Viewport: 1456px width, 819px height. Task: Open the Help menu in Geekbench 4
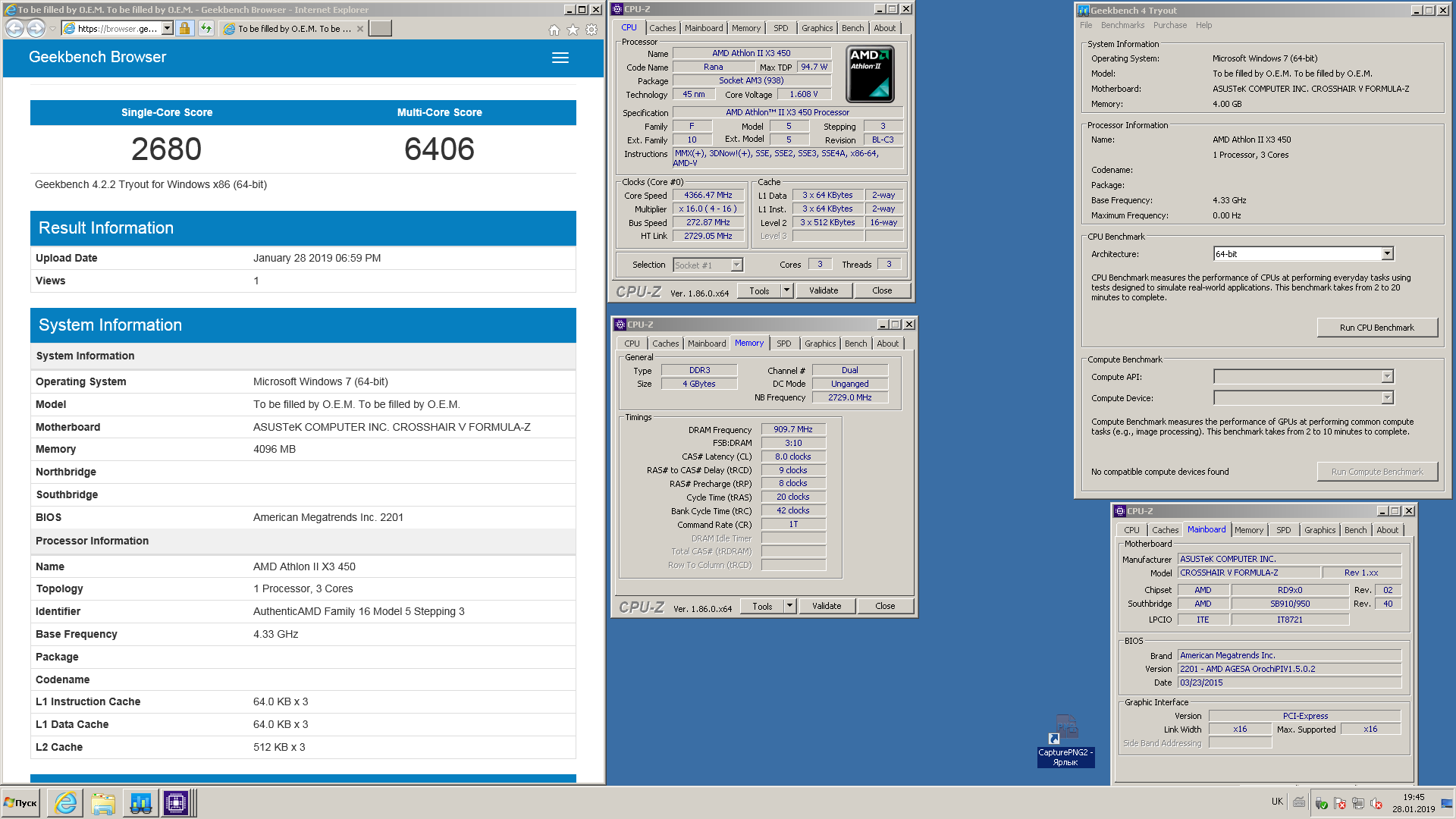click(x=1203, y=25)
